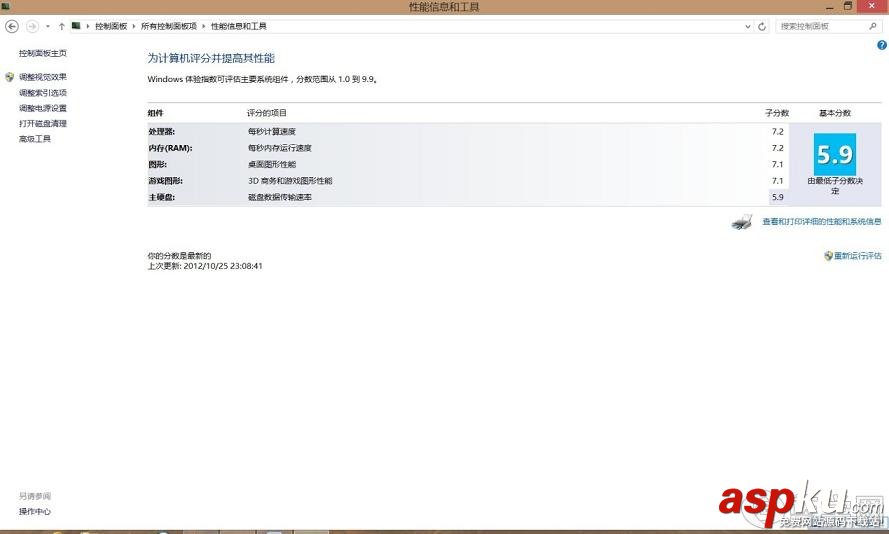Go back with the navigation arrow
889x534 pixels.
tap(12, 26)
